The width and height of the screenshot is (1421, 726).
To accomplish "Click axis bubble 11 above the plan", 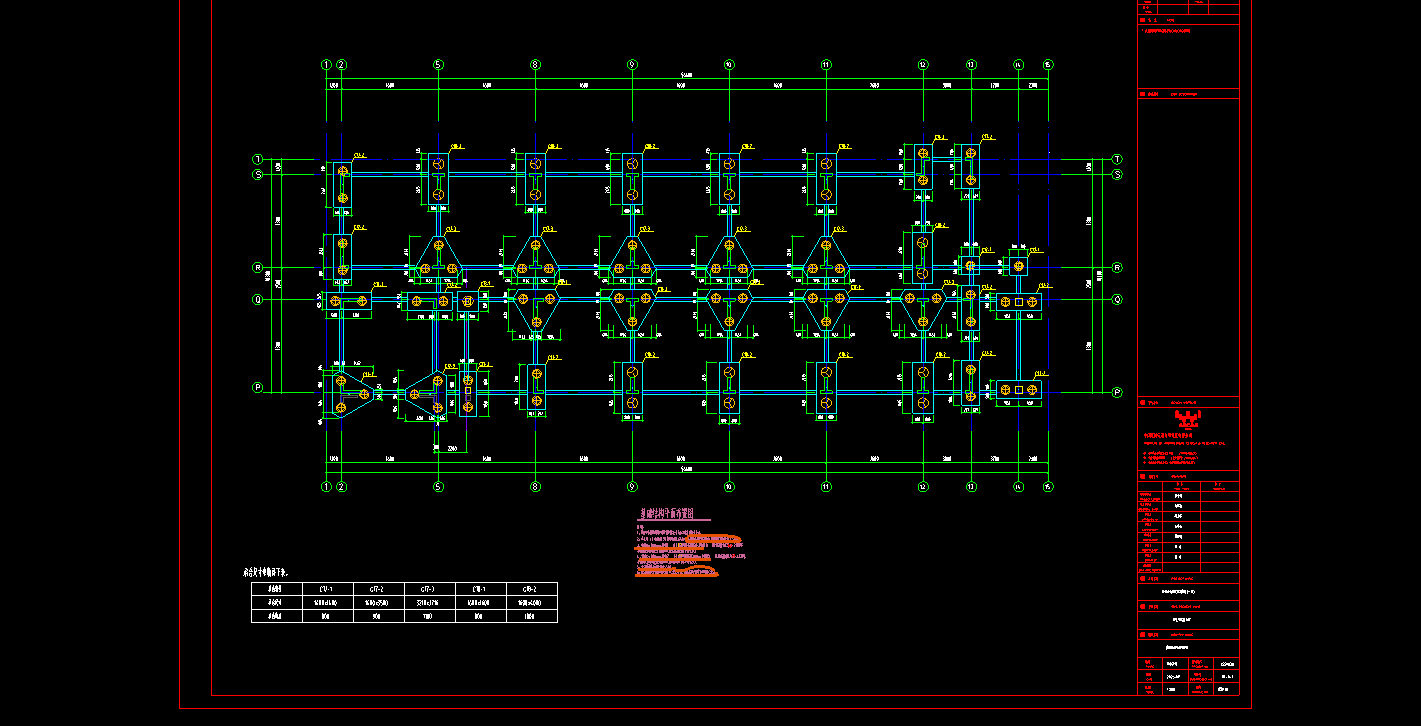I will pos(826,65).
